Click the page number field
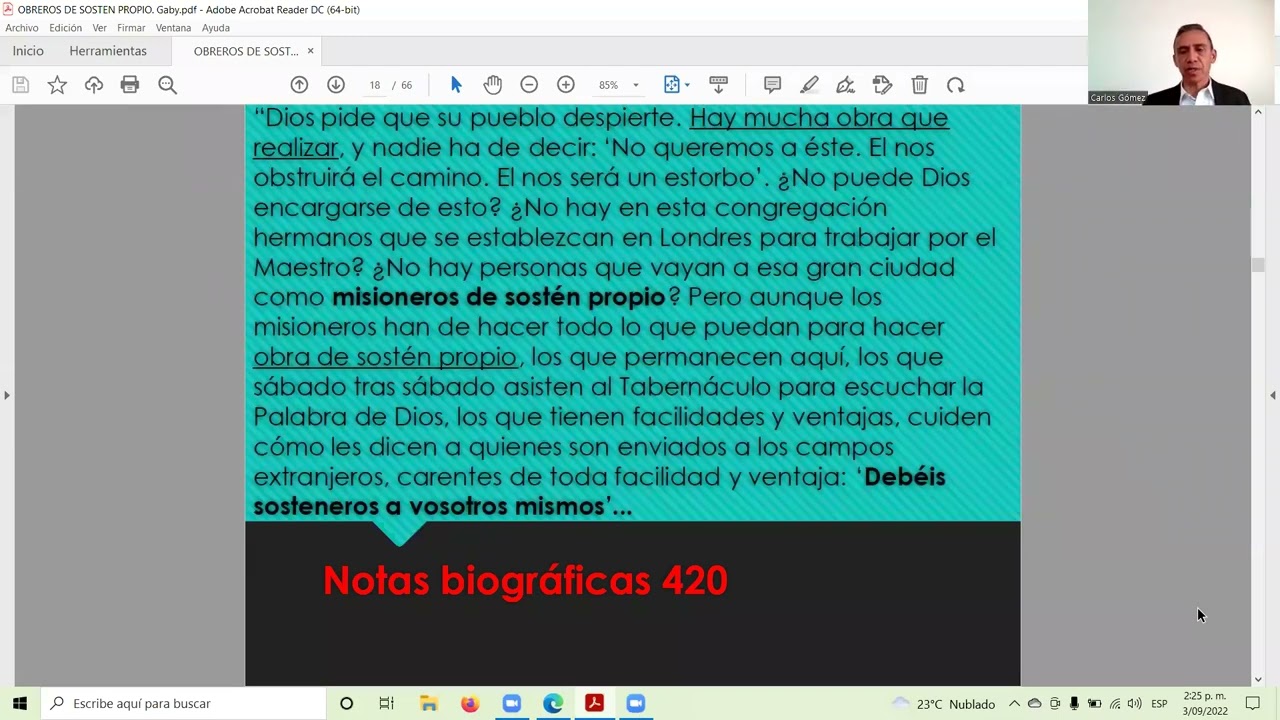1280x720 pixels. coord(374,85)
